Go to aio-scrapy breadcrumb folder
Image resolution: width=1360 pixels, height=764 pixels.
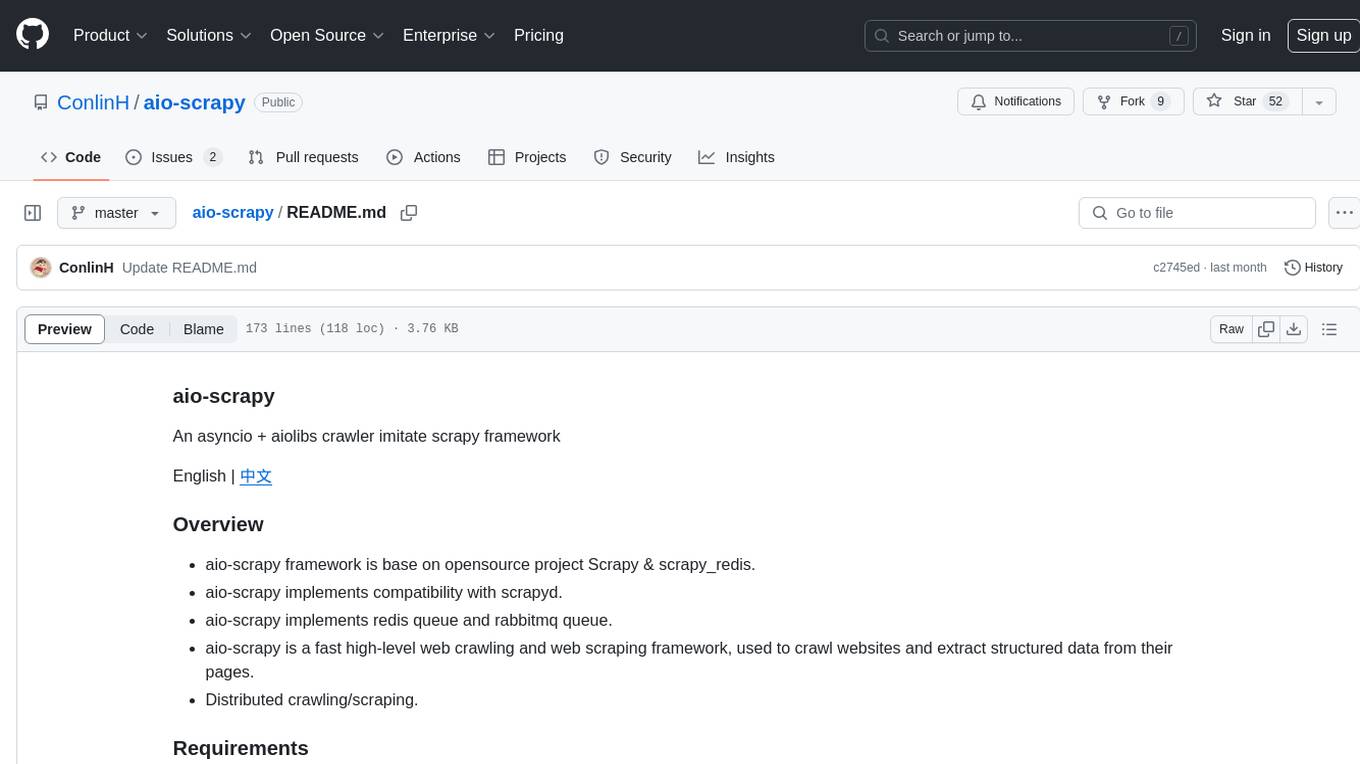pyautogui.click(x=233, y=213)
